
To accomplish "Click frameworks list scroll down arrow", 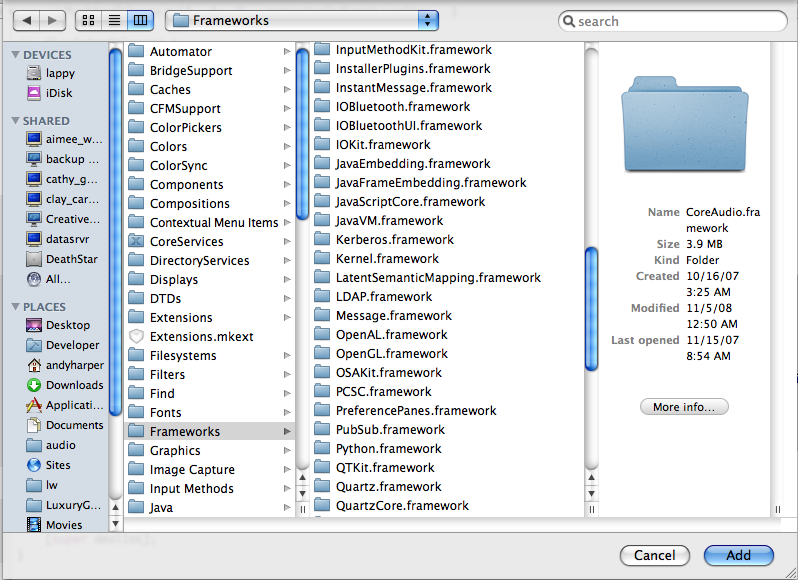I will point(591,494).
